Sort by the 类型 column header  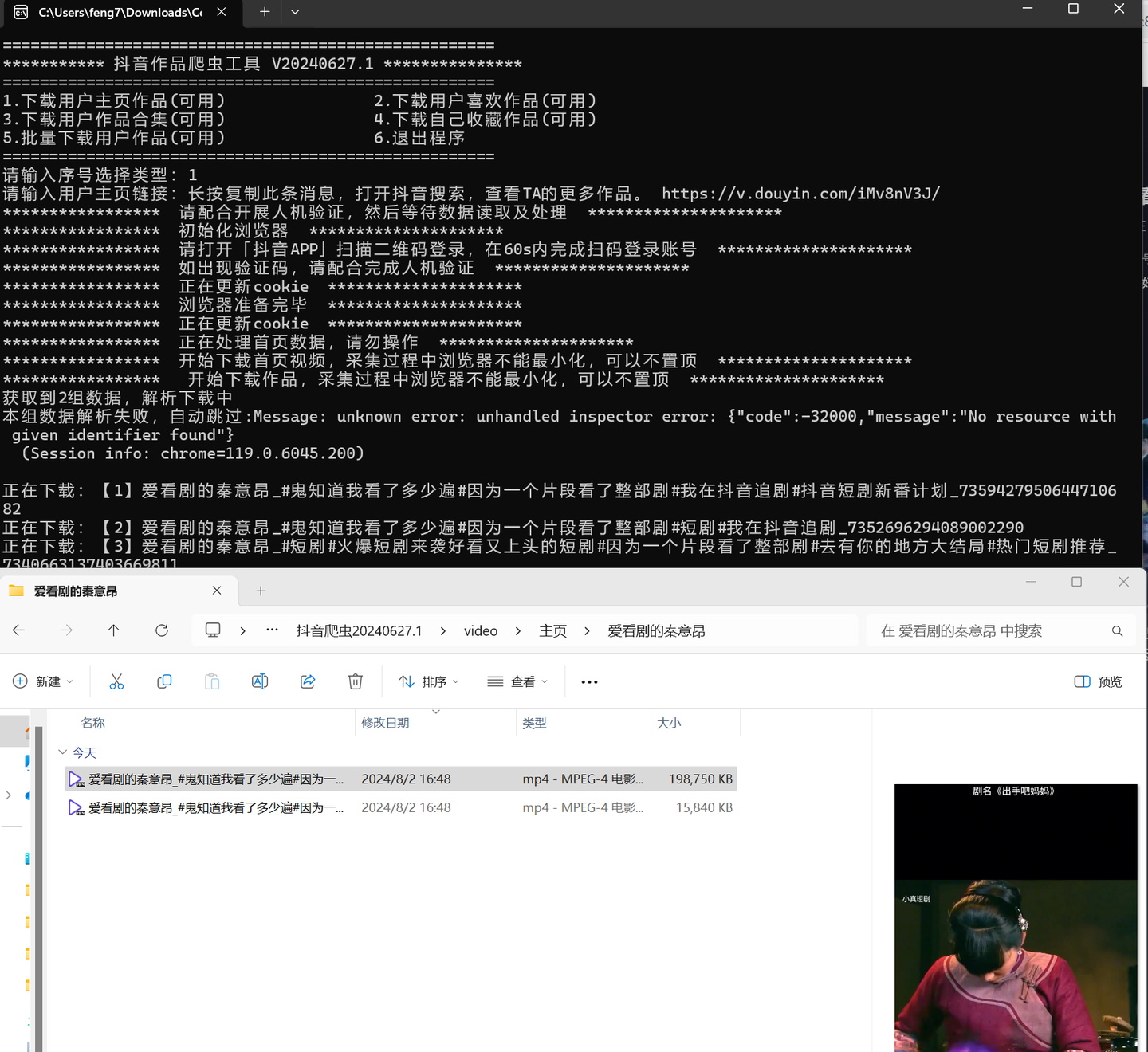534,723
